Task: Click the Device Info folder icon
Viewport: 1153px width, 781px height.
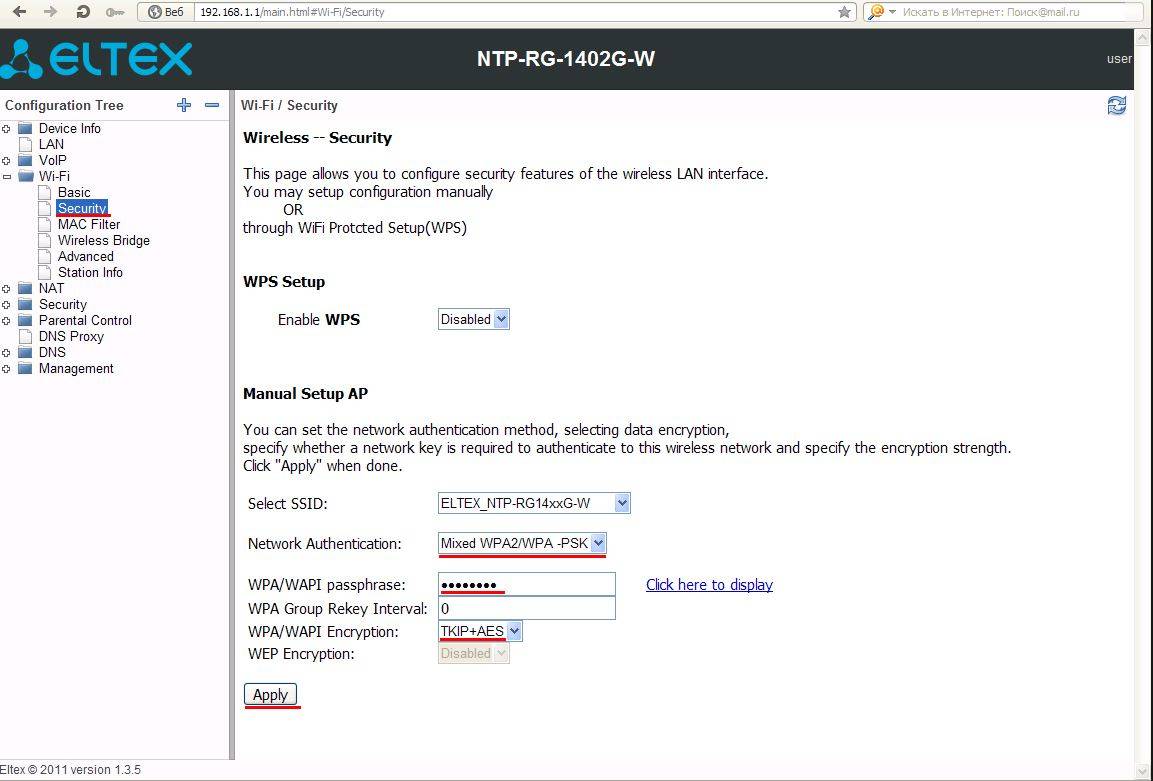Action: point(26,128)
